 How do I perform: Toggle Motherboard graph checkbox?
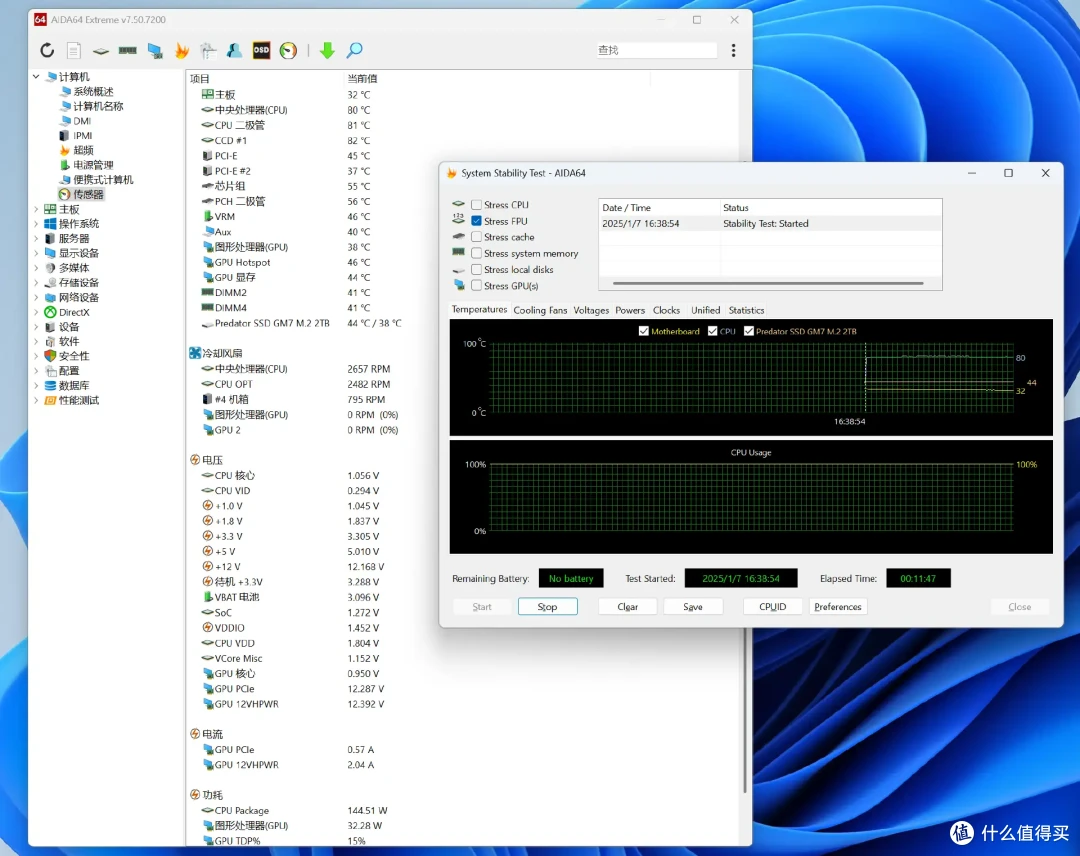[643, 331]
